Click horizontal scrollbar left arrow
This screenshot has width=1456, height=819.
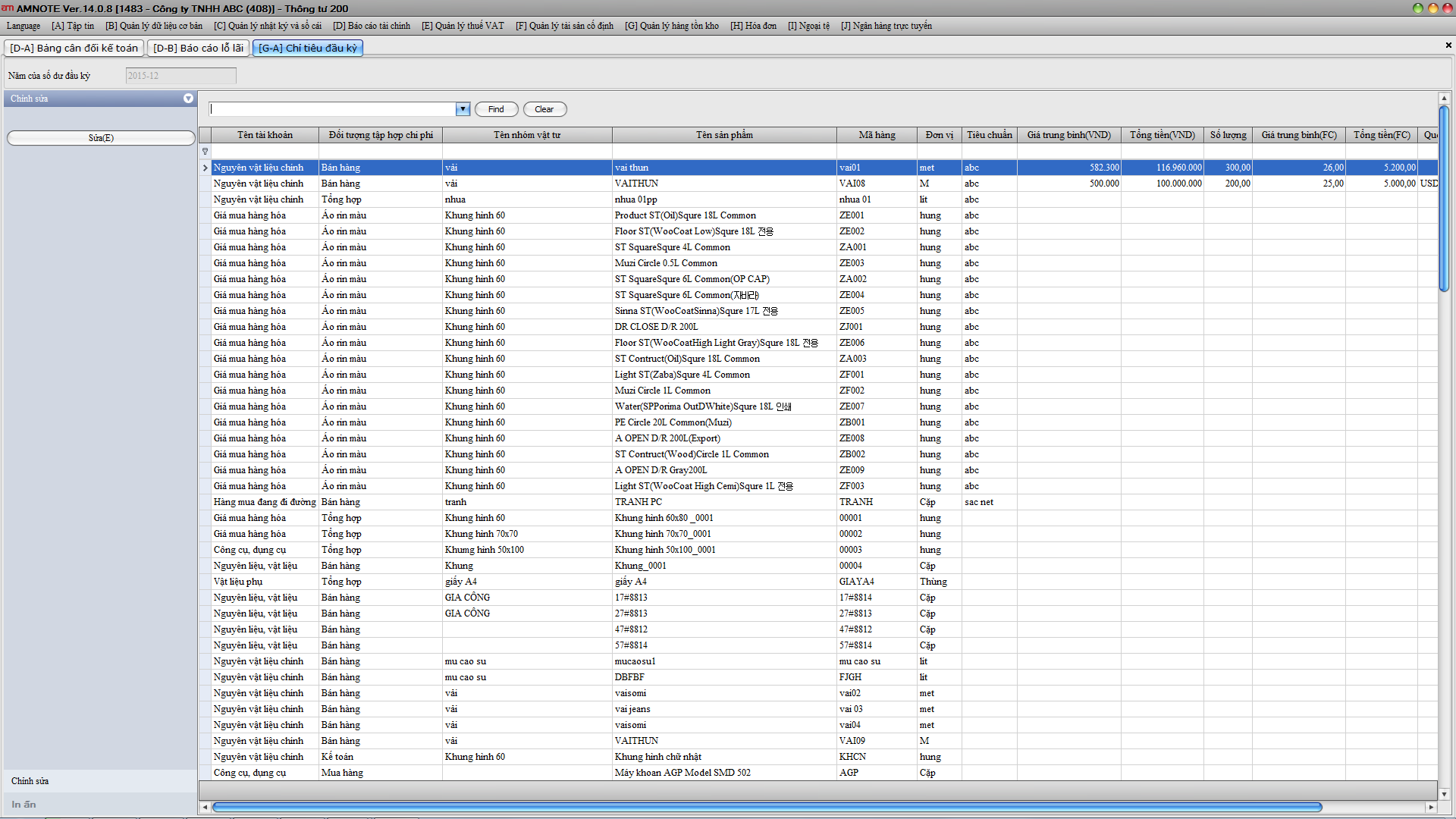point(205,807)
